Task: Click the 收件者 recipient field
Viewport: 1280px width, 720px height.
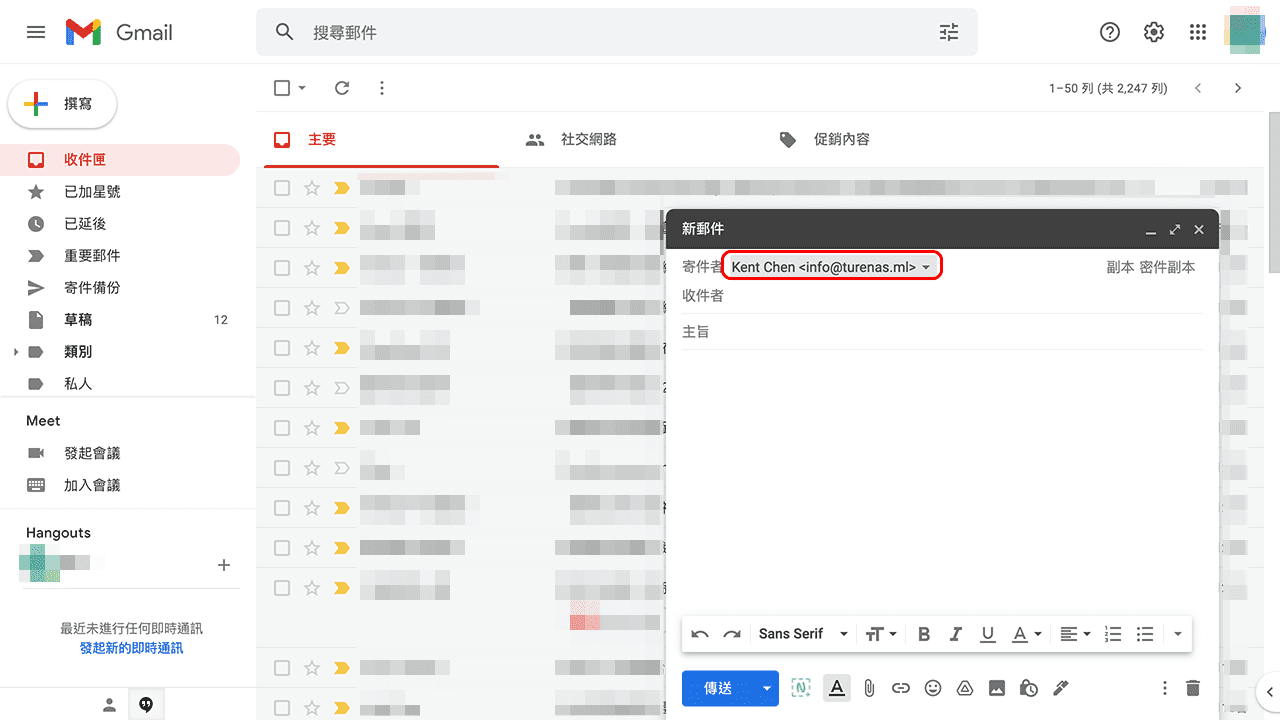Action: pyautogui.click(x=900, y=296)
